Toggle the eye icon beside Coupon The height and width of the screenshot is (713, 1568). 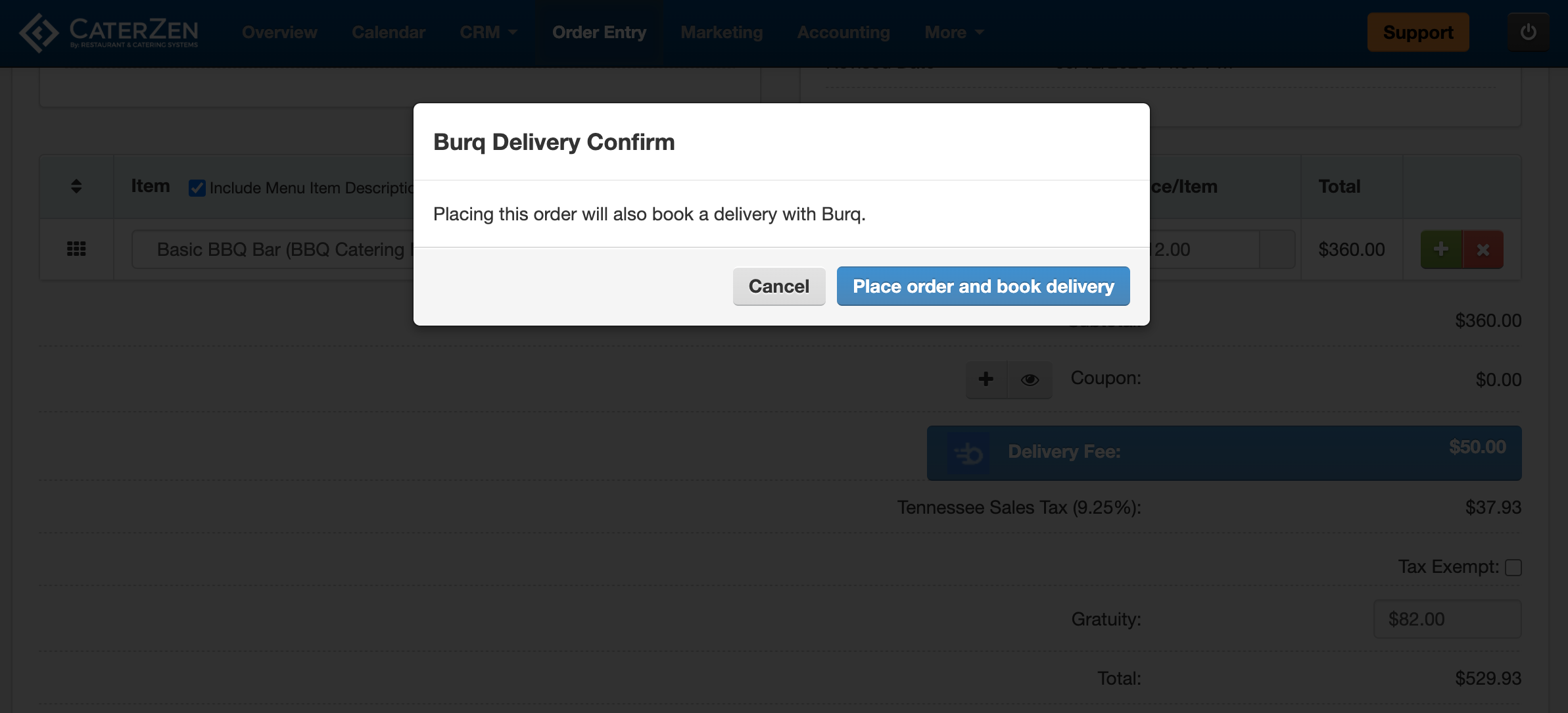coord(1030,380)
